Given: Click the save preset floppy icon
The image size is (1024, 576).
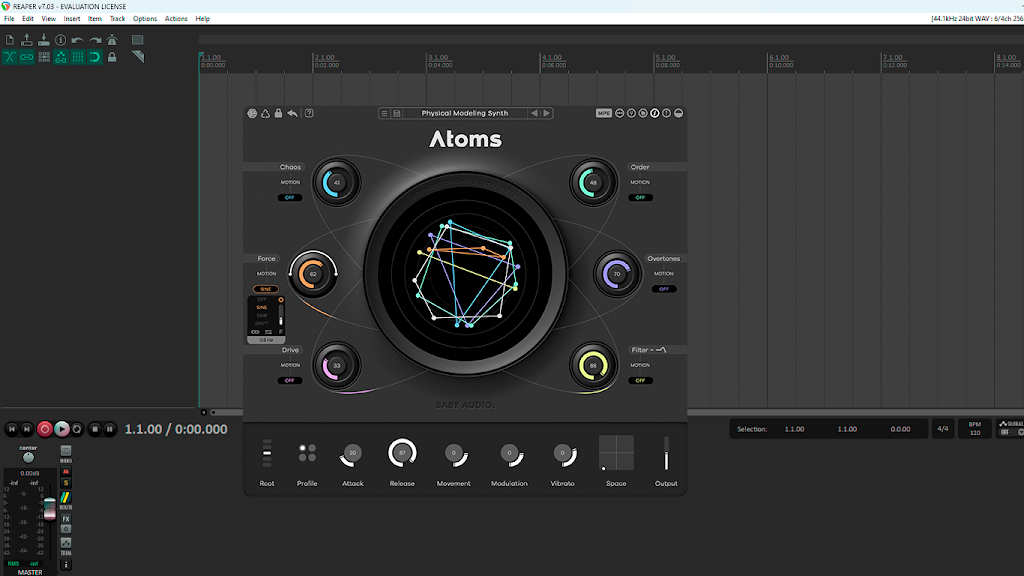Looking at the screenshot, I should (396, 114).
